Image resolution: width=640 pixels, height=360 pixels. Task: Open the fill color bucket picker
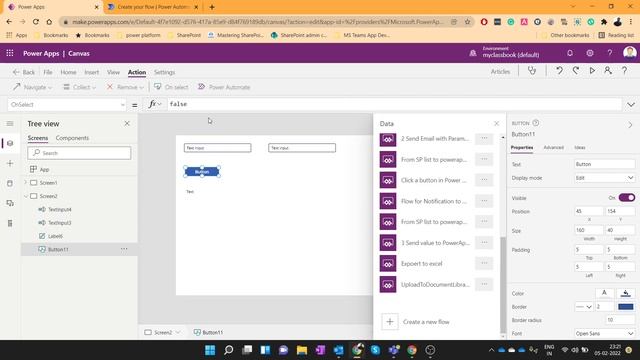coord(625,293)
